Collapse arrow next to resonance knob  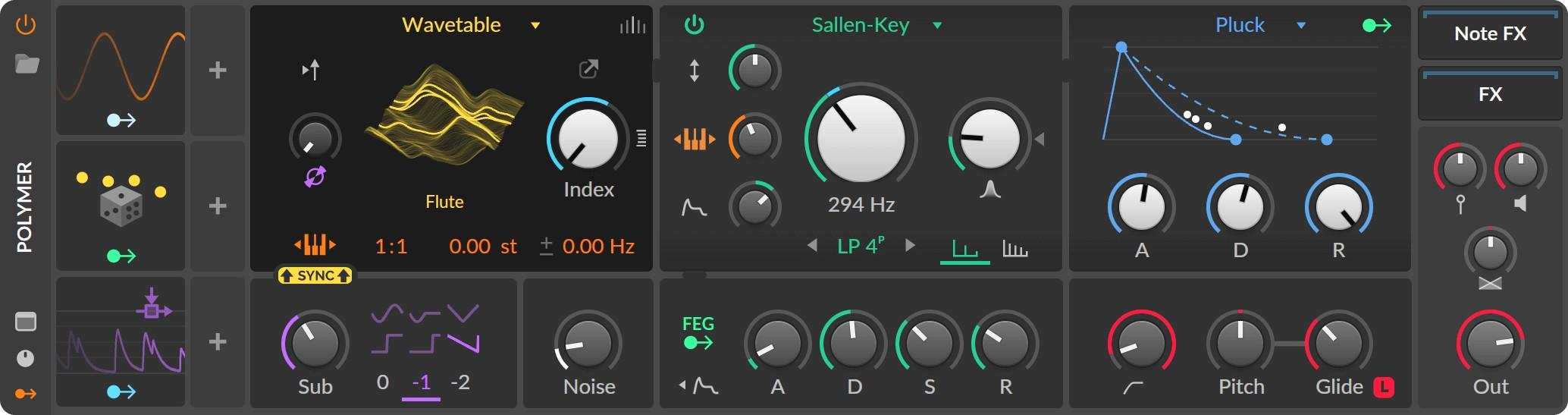(1040, 139)
